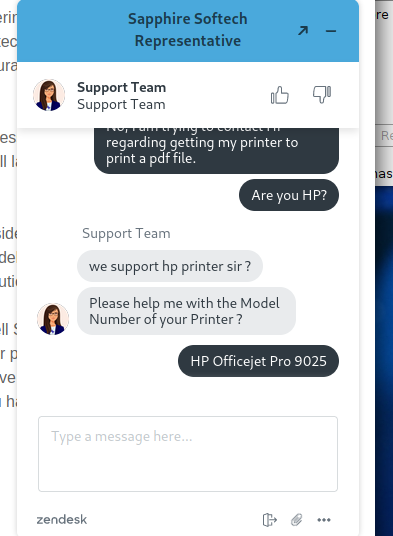The width and height of the screenshot is (393, 536).
Task: Minimize the Sapphire Softech chat widget
Action: tap(331, 31)
